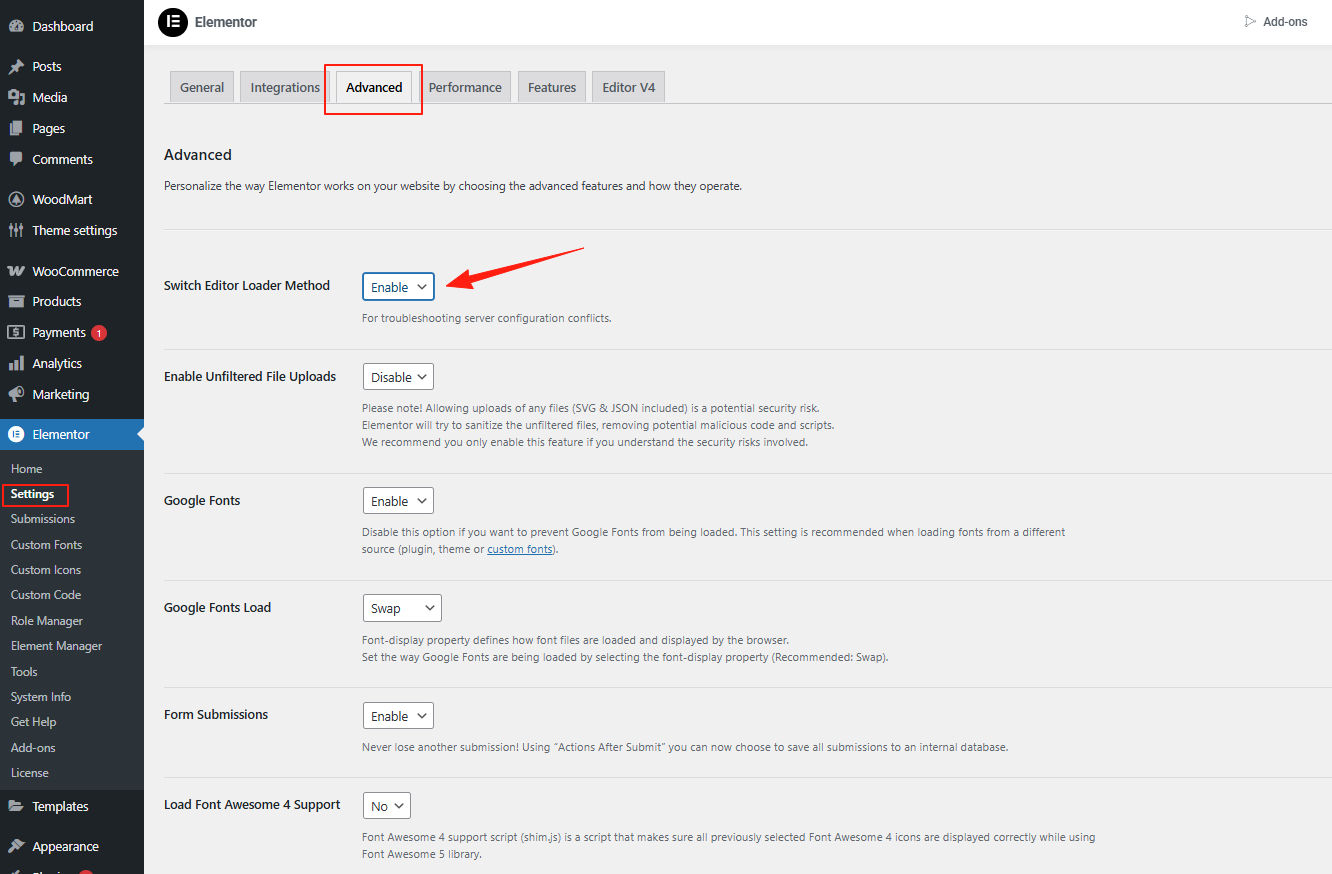Screen dimensions: 1332x874
Task: Open the Integrations tab
Action: coord(285,87)
